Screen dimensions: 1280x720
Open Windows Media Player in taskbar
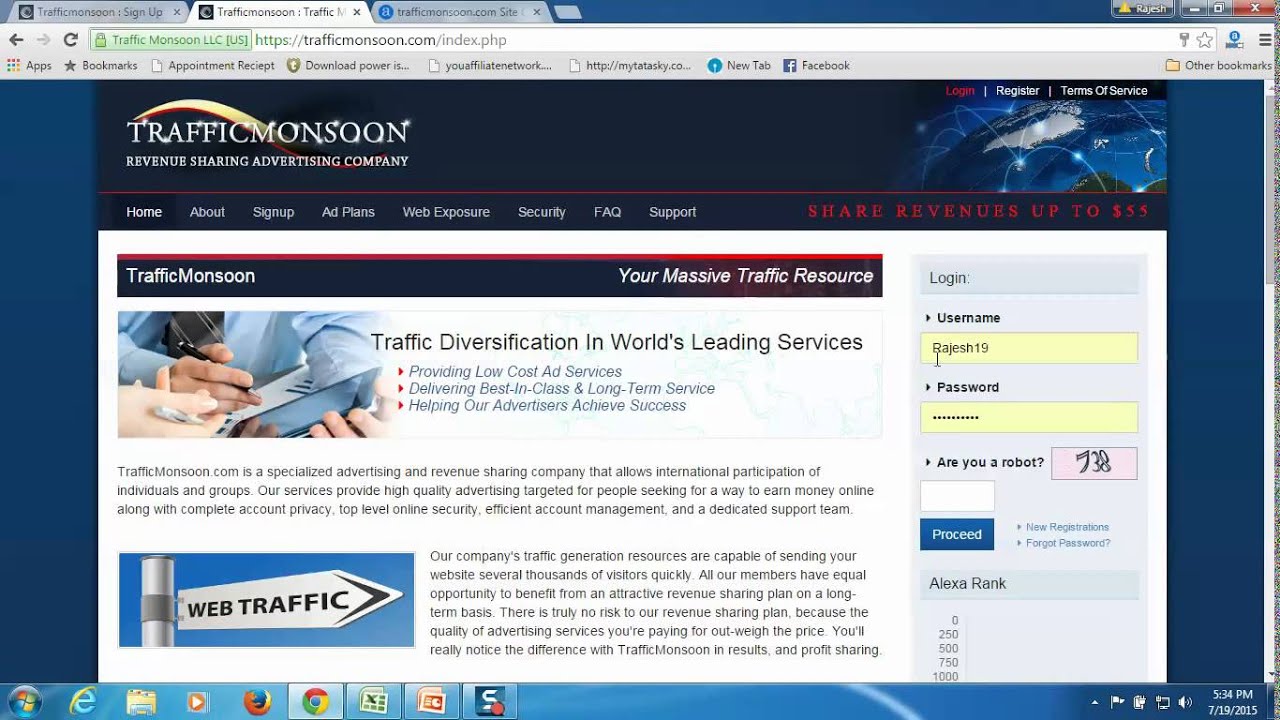pyautogui.click(x=197, y=702)
